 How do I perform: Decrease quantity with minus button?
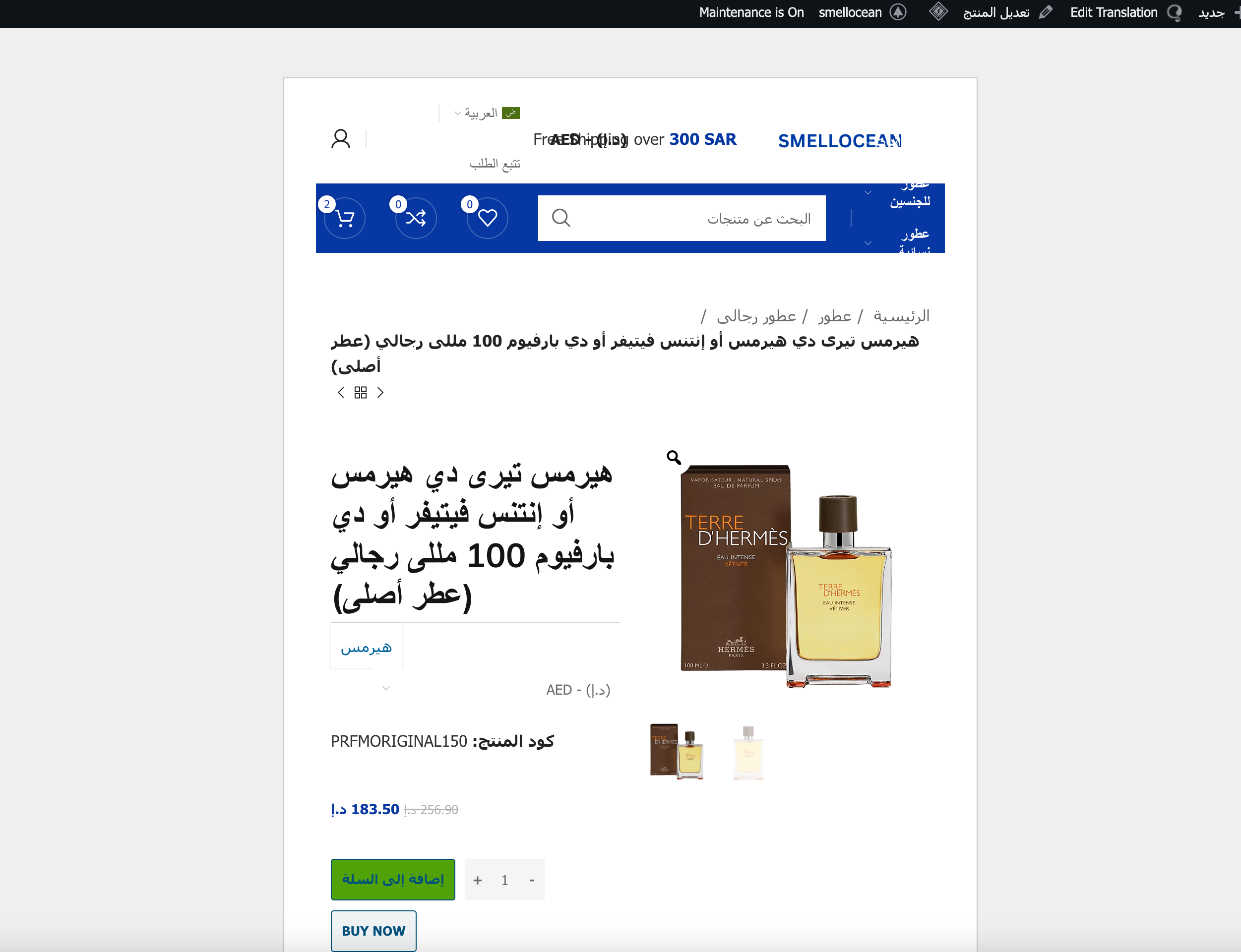tap(532, 880)
